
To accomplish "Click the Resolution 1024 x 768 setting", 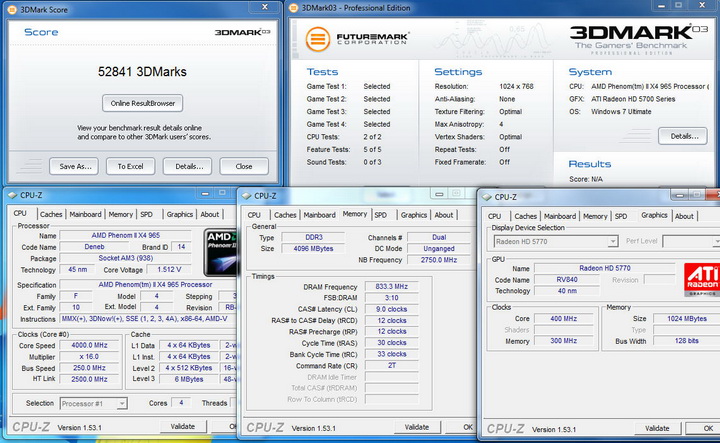I will pos(517,86).
